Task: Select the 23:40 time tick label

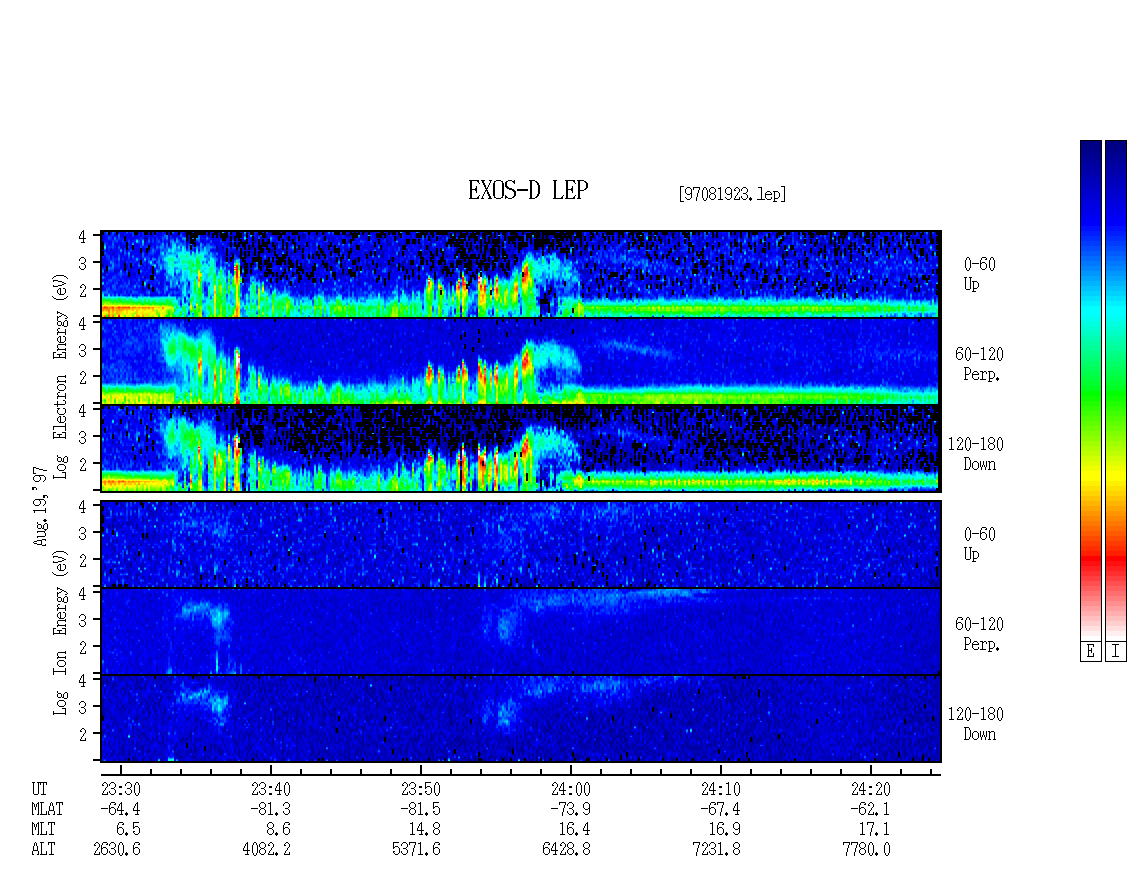Action: (270, 789)
